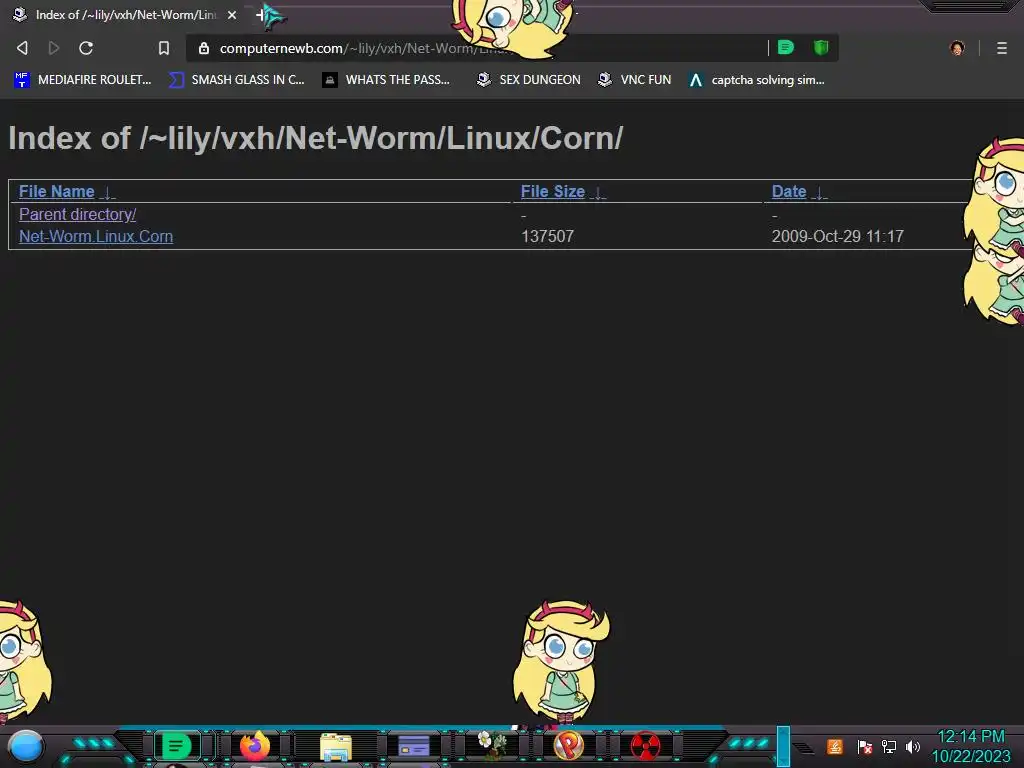Open a new tab with plus button
This screenshot has width=1024, height=768.
261,14
